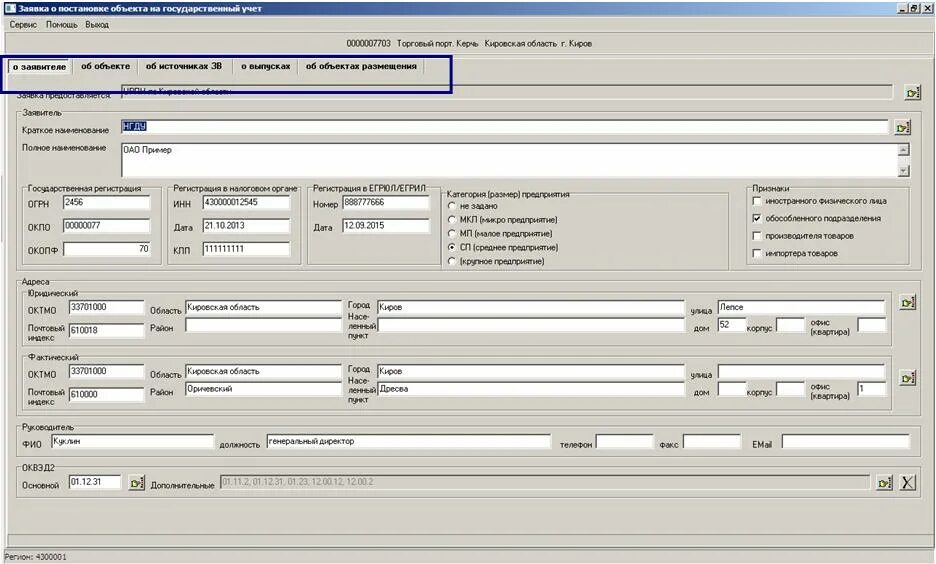Click the Выход menu item
936x564 pixels.
pyautogui.click(x=97, y=25)
